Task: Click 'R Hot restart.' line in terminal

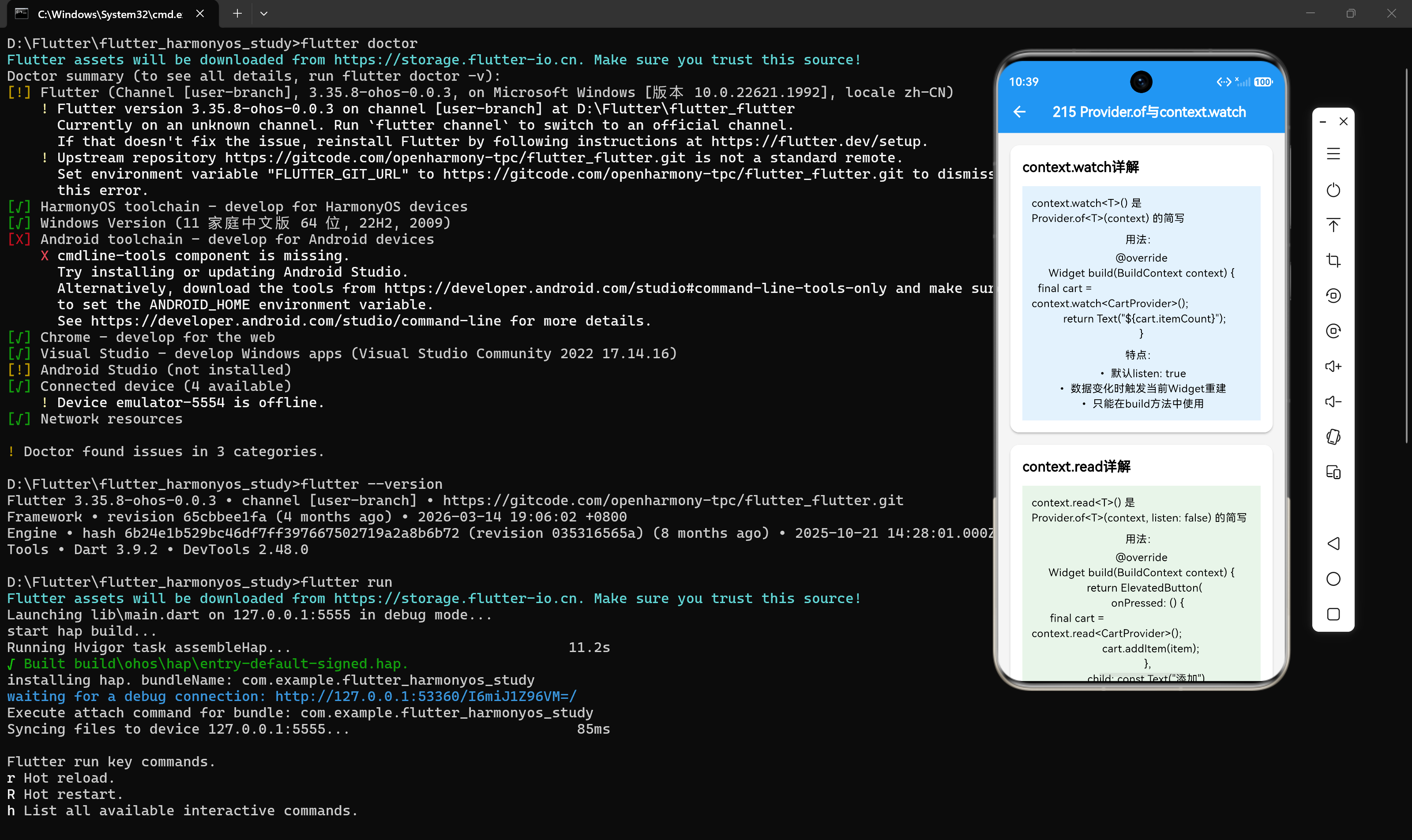Action: point(64,794)
